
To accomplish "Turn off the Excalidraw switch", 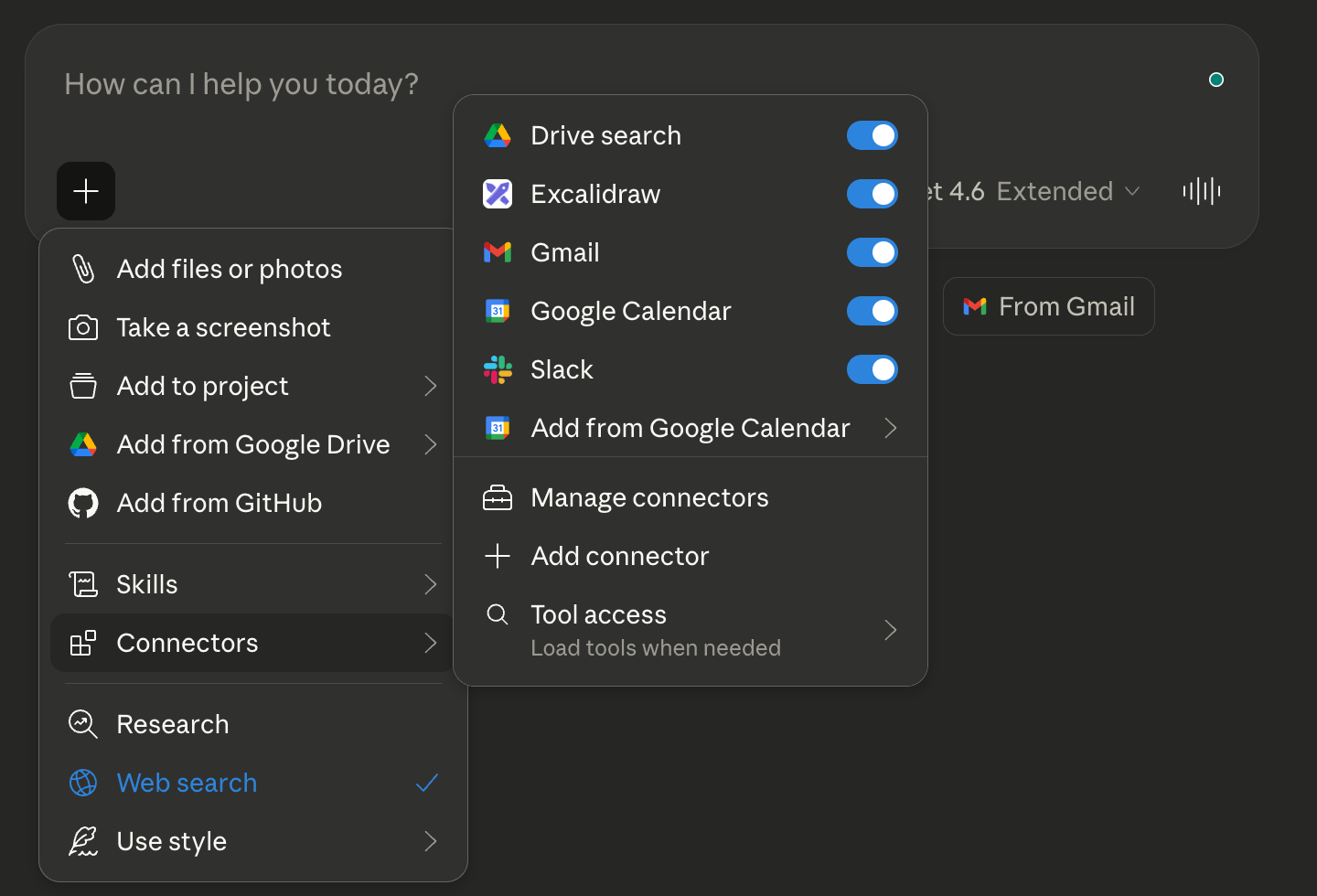I will tap(873, 194).
